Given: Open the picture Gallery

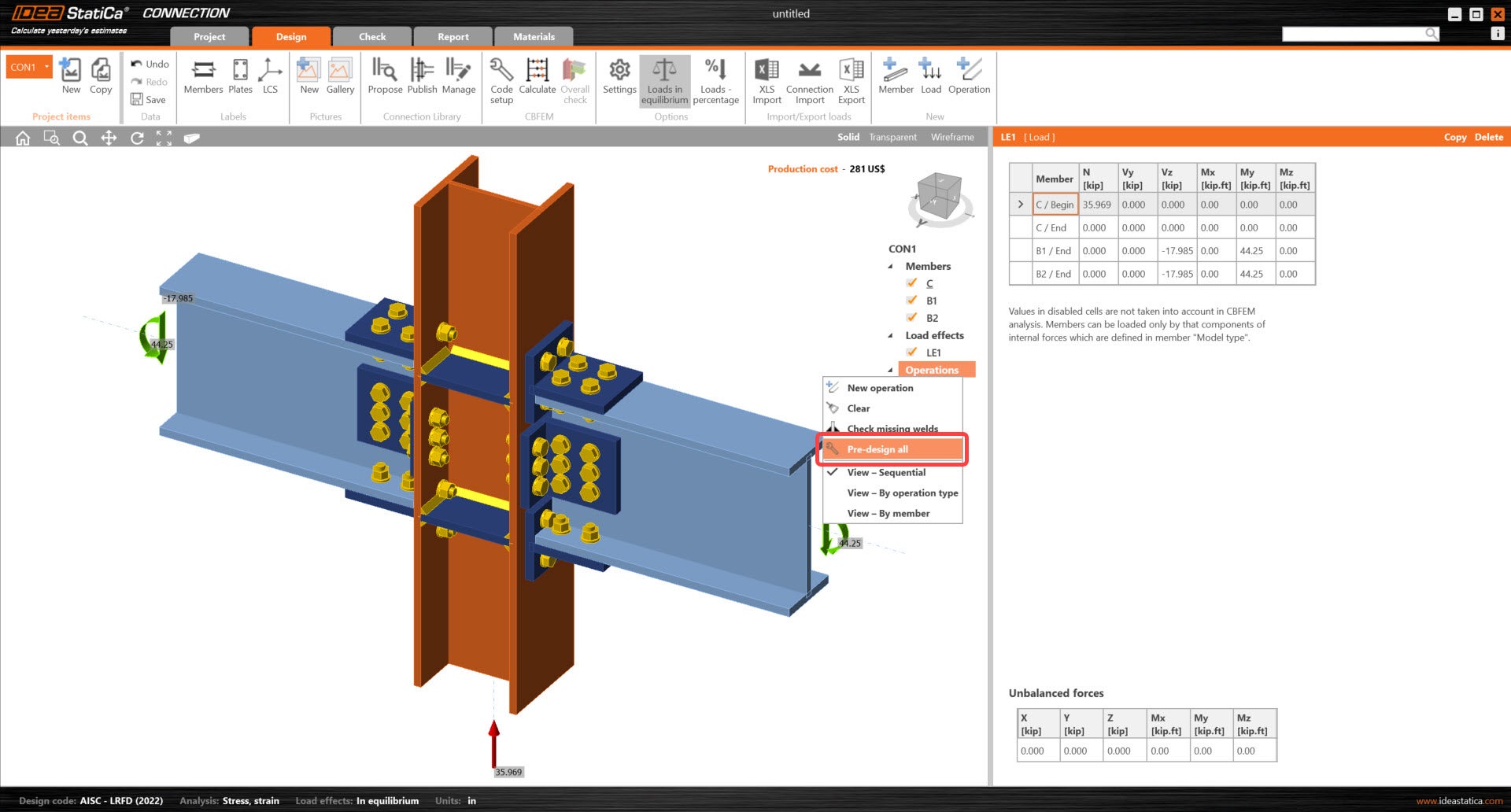Looking at the screenshot, I should pyautogui.click(x=340, y=76).
